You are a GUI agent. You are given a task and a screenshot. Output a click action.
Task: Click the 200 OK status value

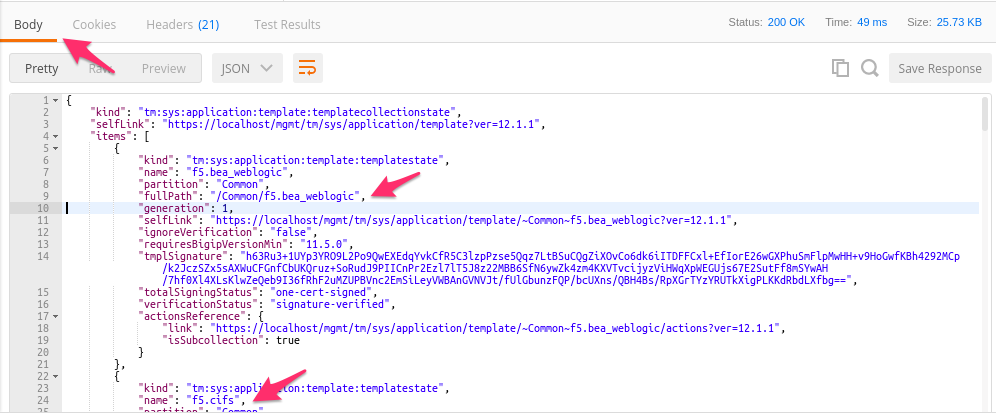pos(786,22)
